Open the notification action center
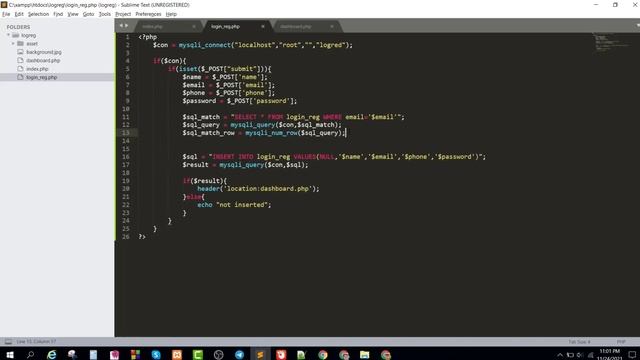This screenshot has width=640, height=360. coord(632,355)
